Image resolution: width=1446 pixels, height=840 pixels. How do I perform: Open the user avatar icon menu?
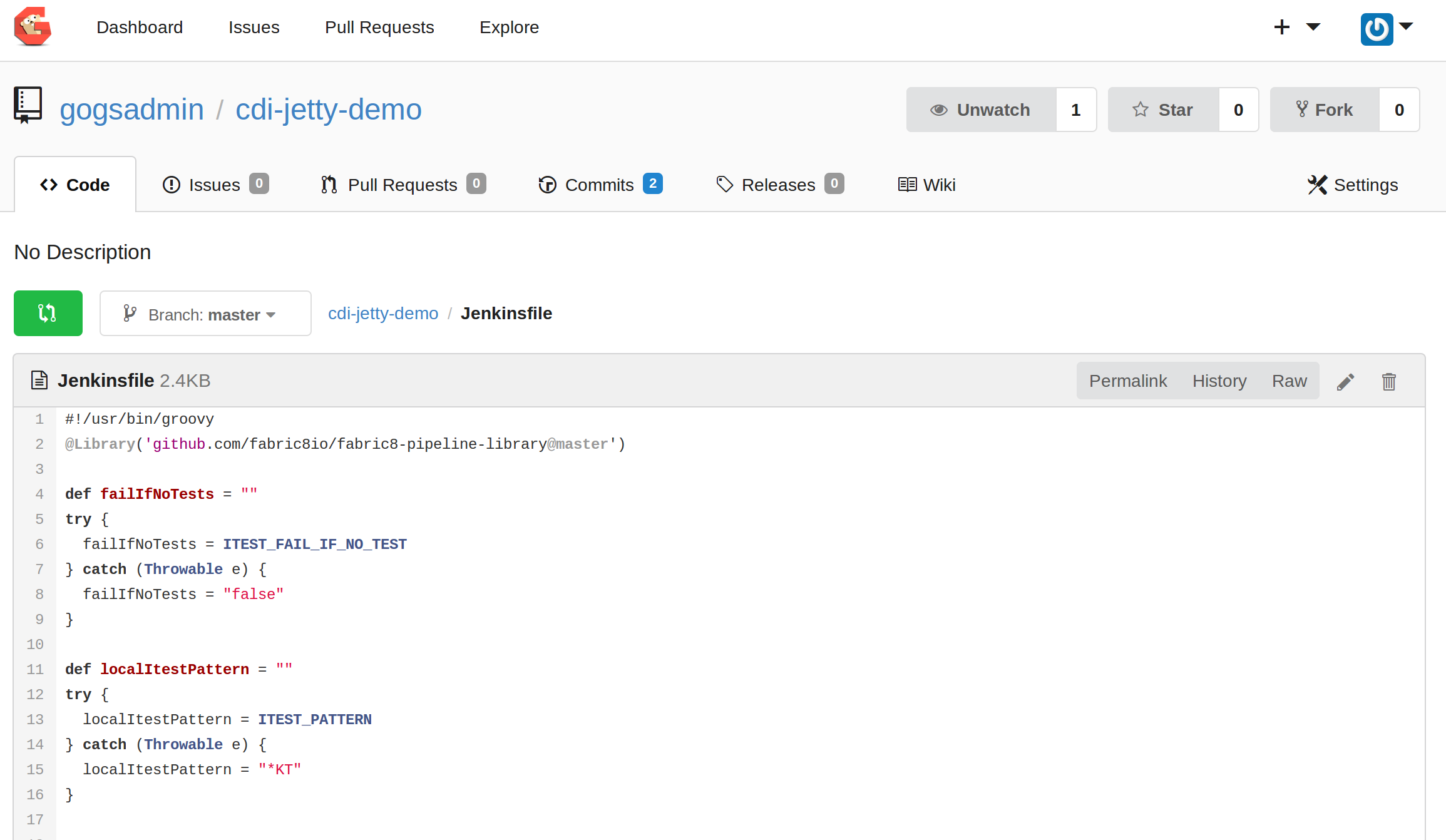[1377, 29]
